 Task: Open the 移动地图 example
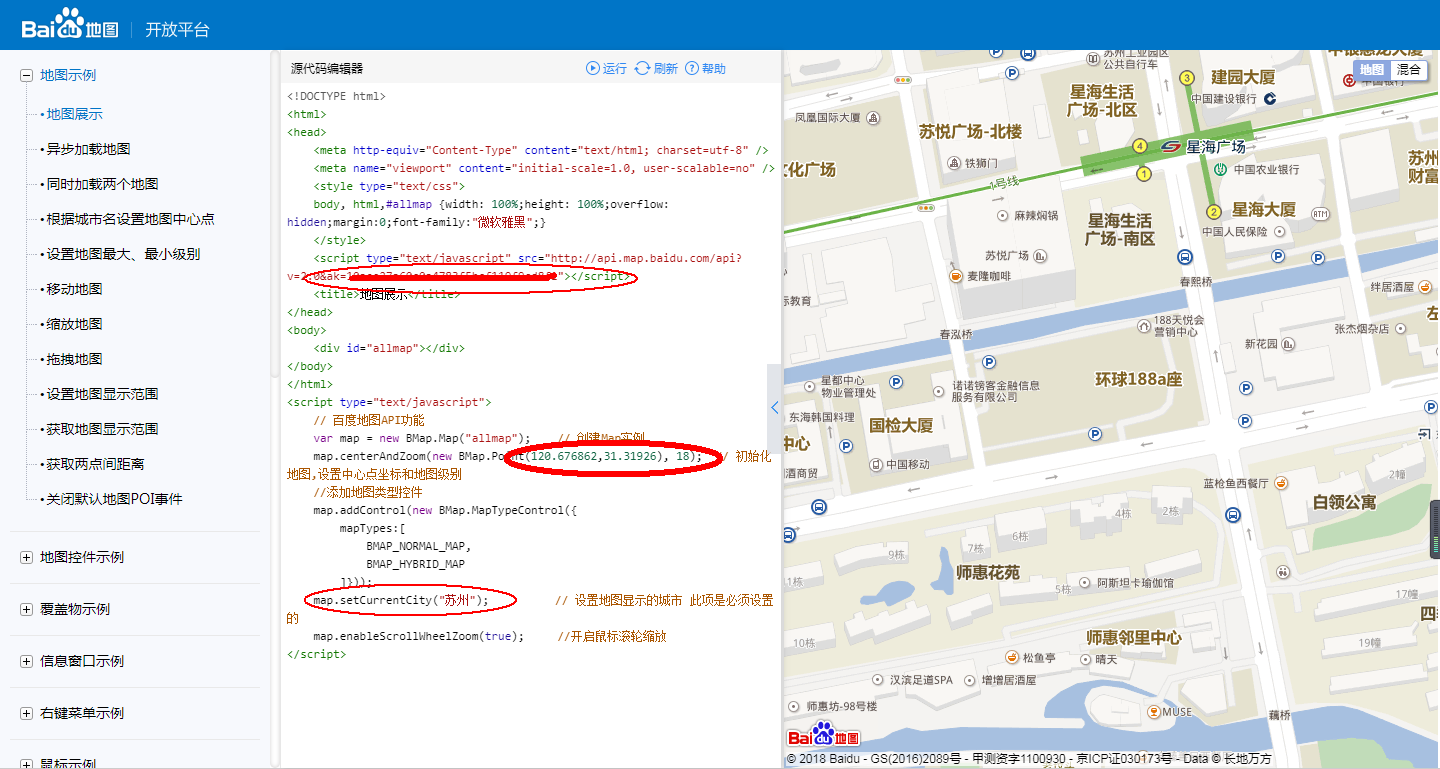point(74,289)
